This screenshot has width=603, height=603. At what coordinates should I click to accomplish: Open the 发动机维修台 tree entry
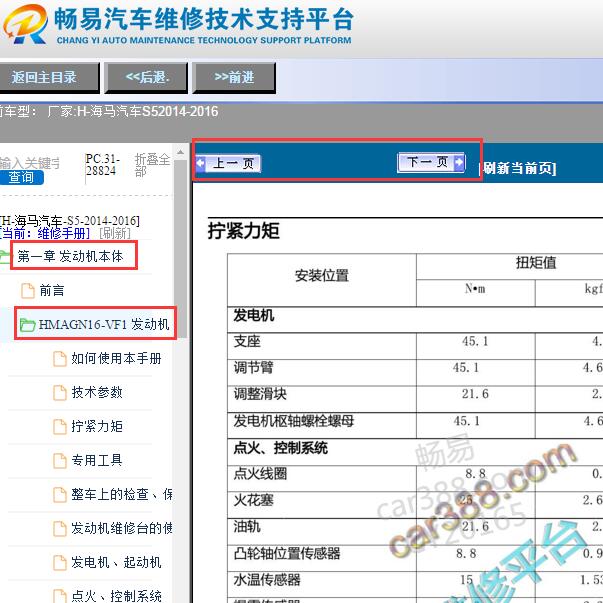(122, 528)
